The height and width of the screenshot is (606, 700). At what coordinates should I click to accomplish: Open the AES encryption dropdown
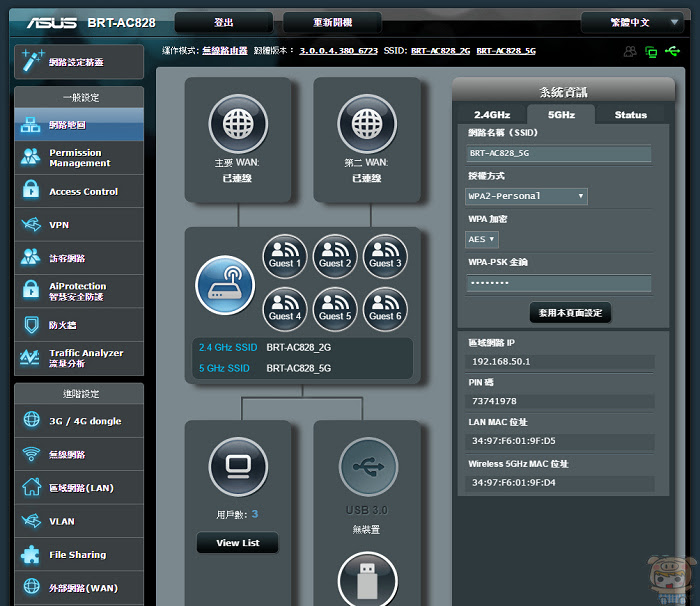click(x=482, y=239)
